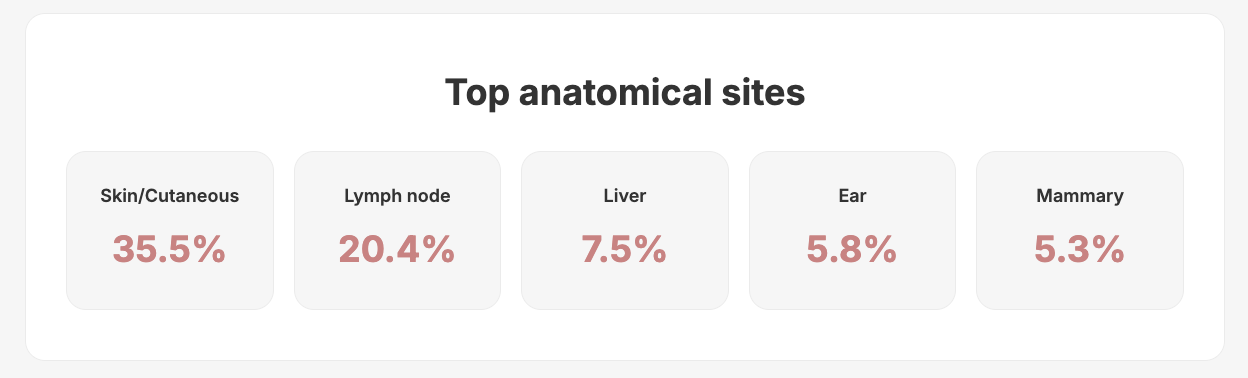Click the 5.8% Ear figure
1248x378 pixels.
pyautogui.click(x=852, y=249)
